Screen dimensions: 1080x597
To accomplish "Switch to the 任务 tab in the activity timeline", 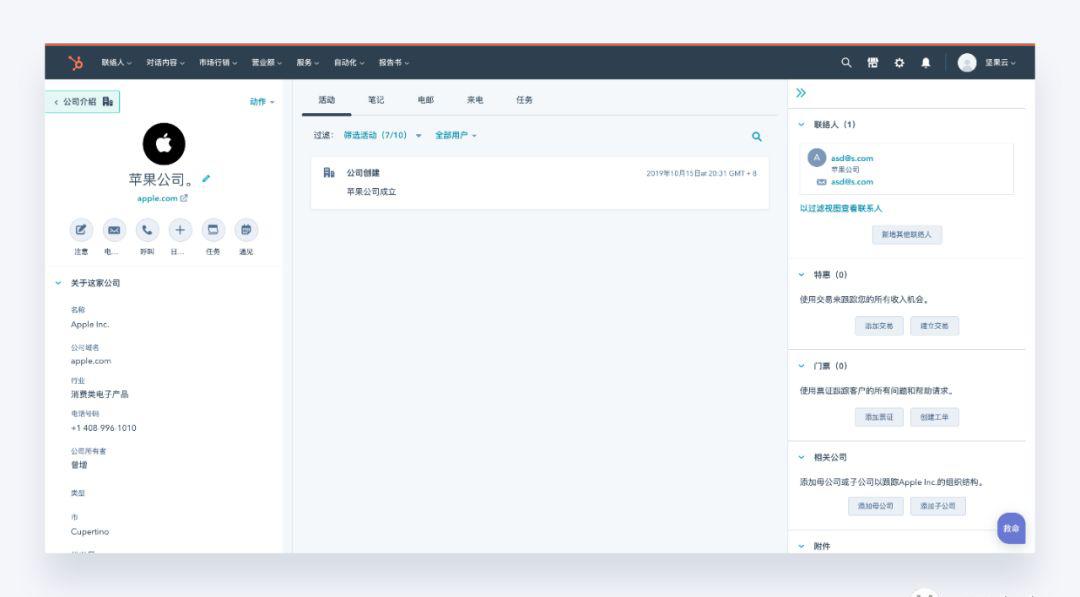I will (524, 100).
